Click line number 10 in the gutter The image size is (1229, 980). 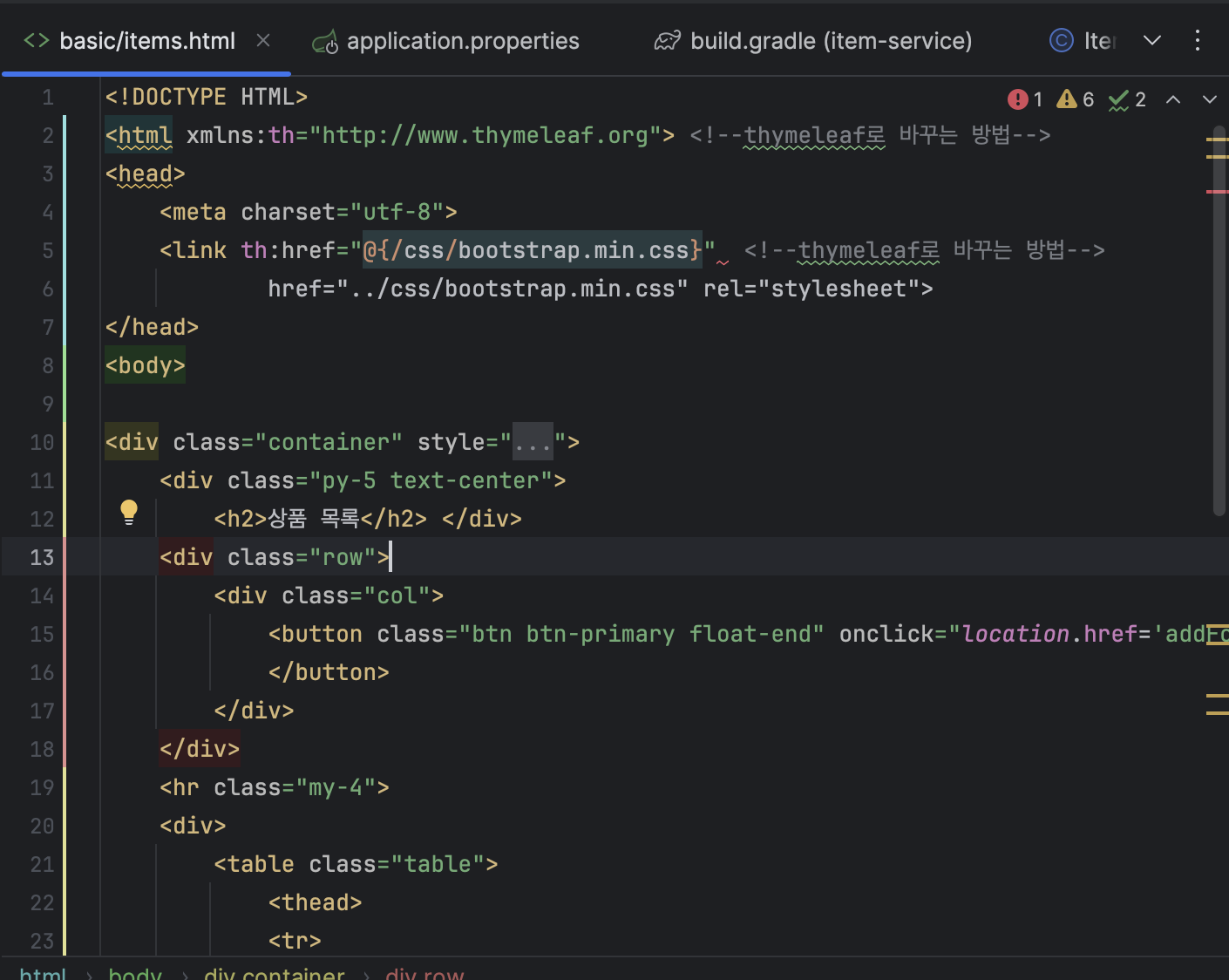pos(42,442)
